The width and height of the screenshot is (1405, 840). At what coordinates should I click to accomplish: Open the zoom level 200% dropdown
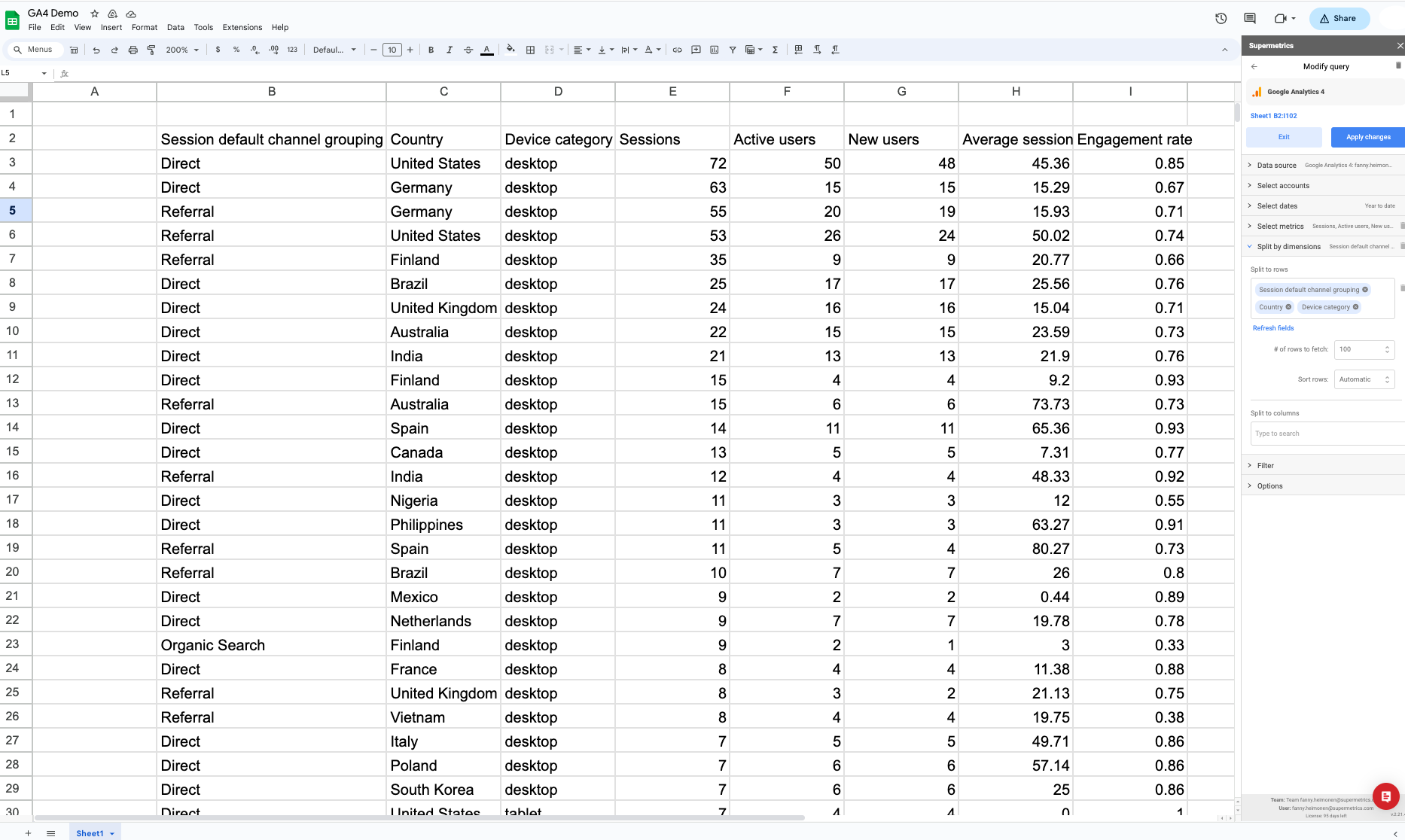click(x=182, y=50)
